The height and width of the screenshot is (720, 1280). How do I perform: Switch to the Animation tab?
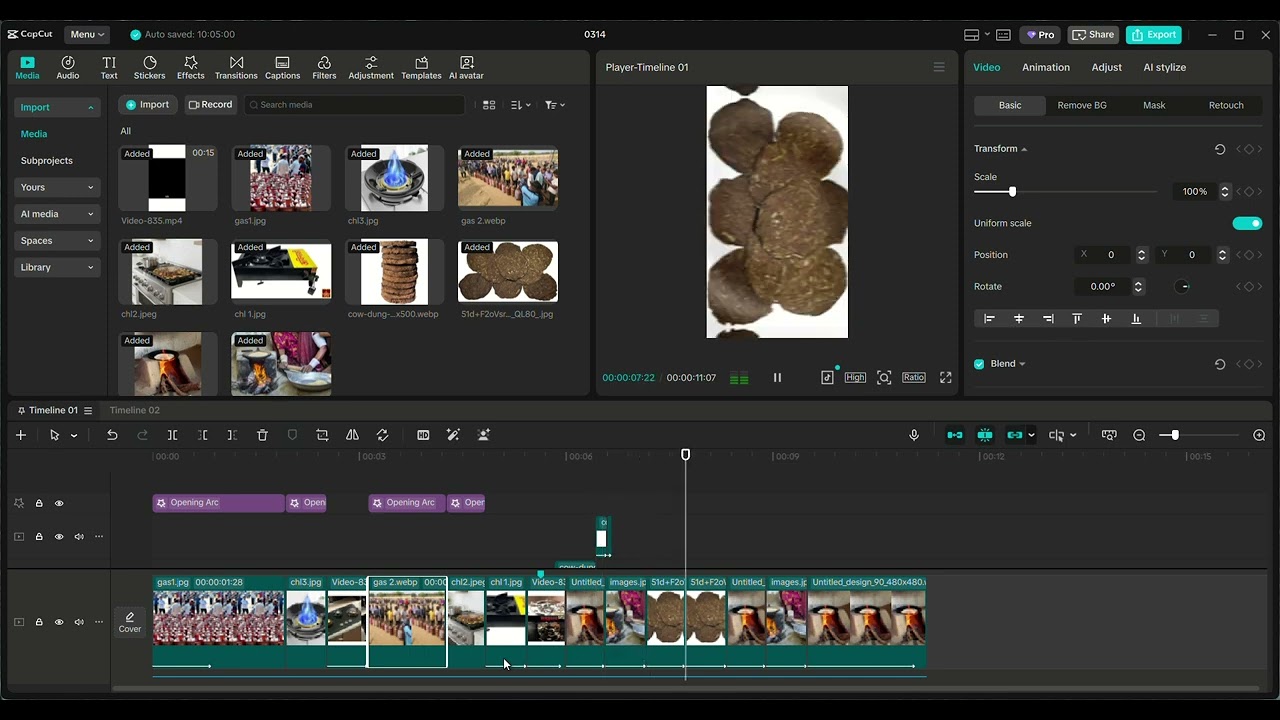pyautogui.click(x=1046, y=67)
